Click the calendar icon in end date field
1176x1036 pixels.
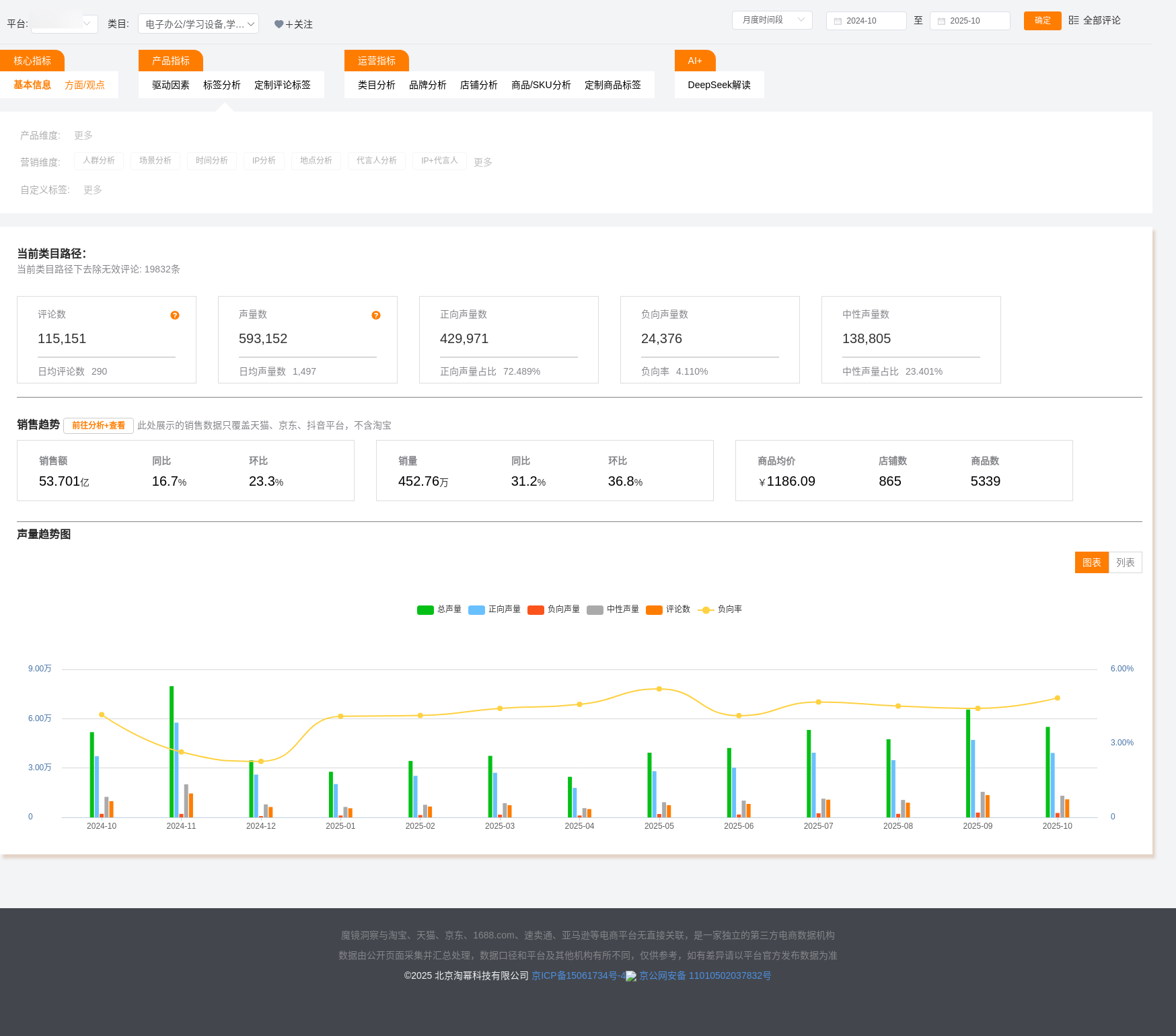coord(941,21)
